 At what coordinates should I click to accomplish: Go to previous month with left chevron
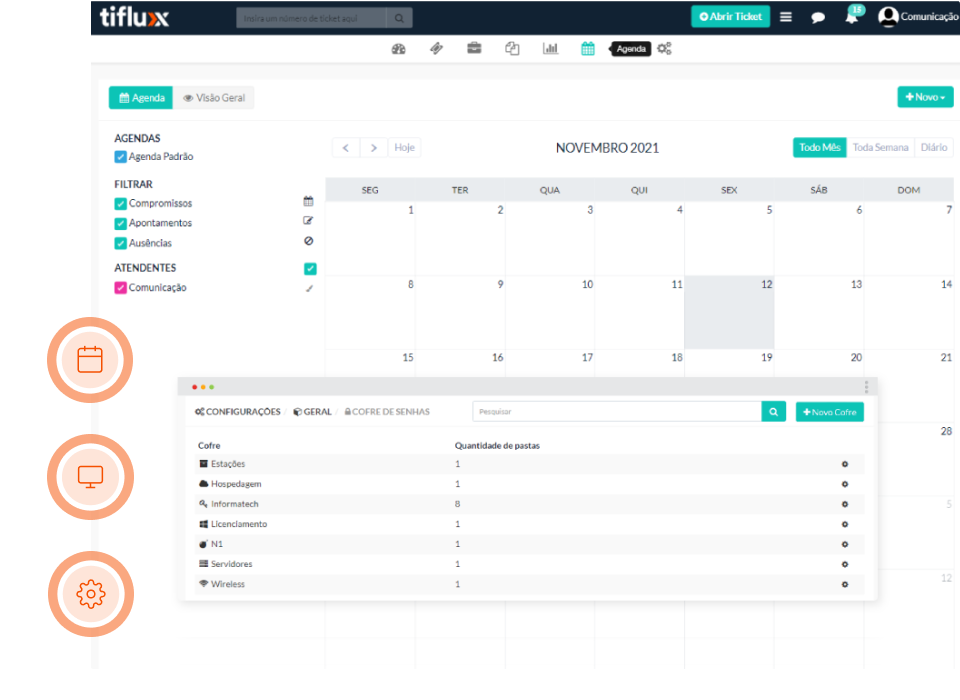point(346,148)
